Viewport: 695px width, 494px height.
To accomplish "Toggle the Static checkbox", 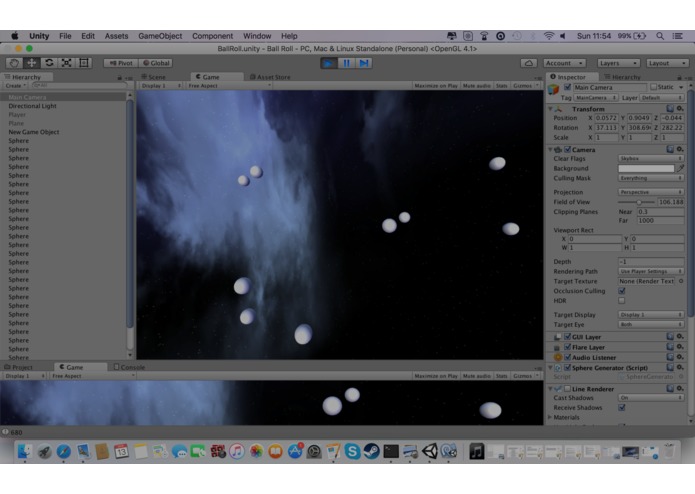I will pos(653,87).
